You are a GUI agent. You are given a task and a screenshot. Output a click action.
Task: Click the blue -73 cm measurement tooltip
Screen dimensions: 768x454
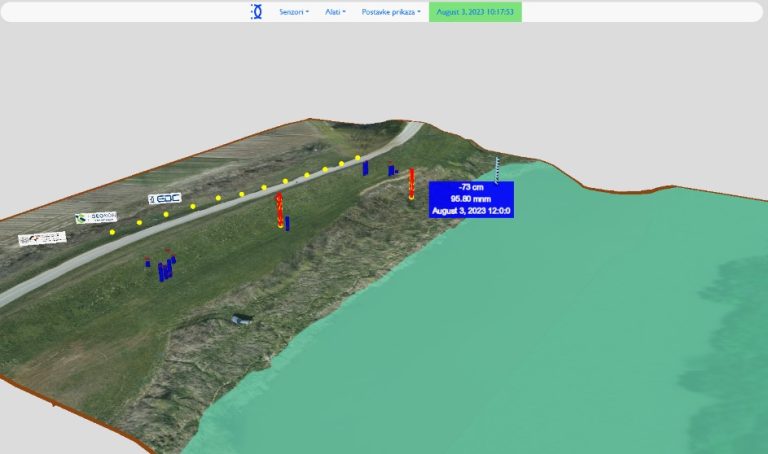pyautogui.click(x=471, y=199)
